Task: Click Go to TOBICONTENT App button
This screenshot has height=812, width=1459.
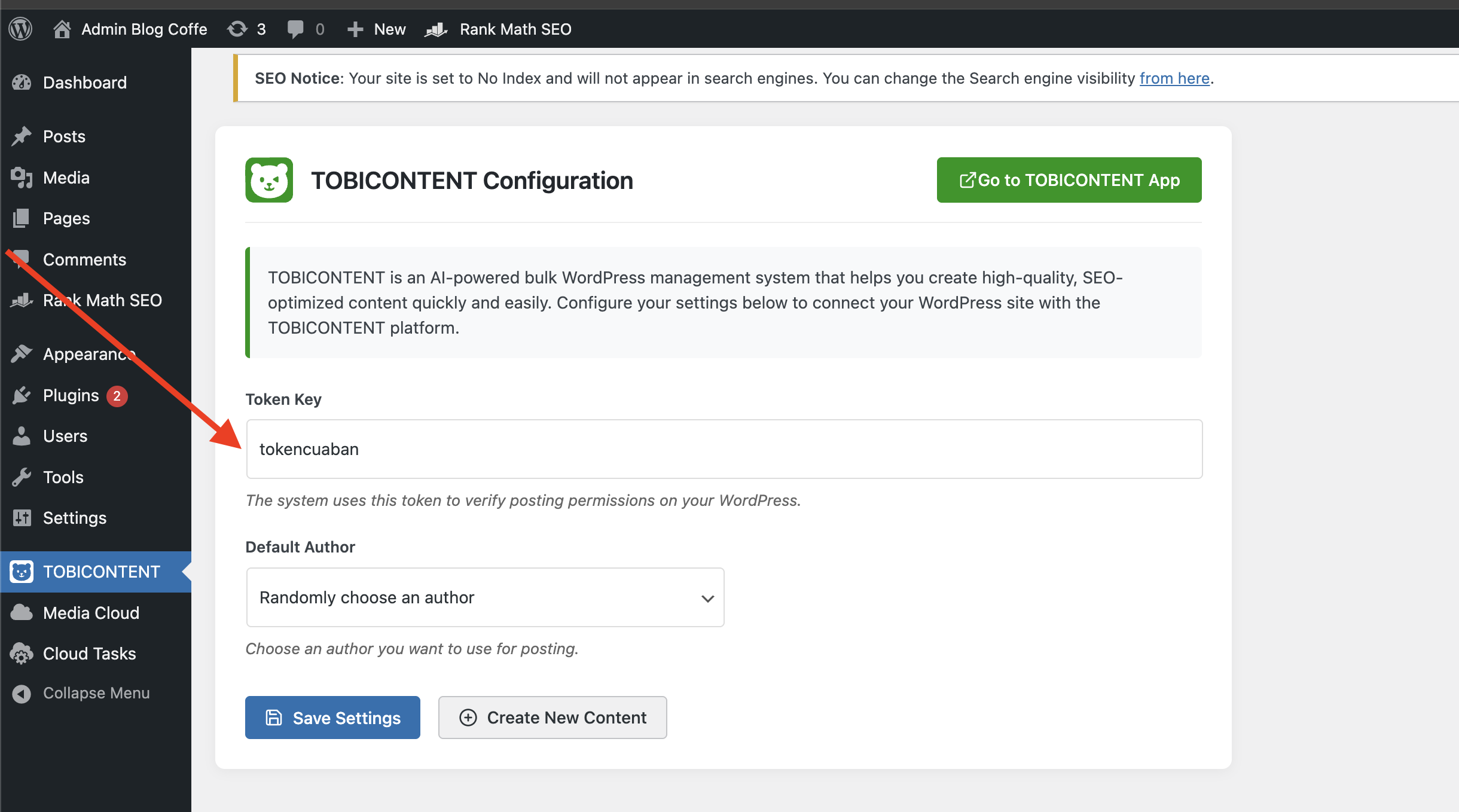Action: pos(1069,180)
